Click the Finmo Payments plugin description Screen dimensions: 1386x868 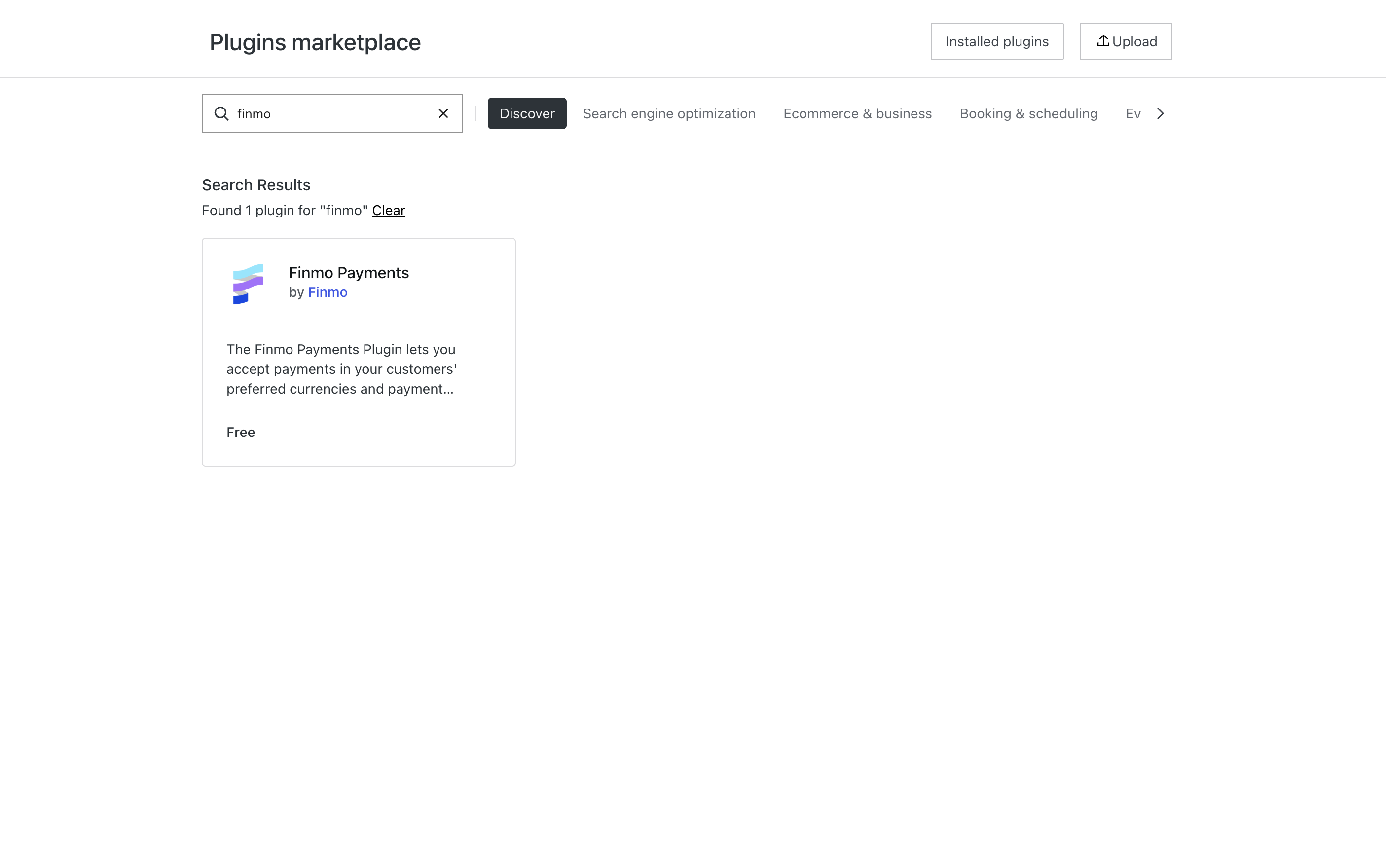coord(341,369)
